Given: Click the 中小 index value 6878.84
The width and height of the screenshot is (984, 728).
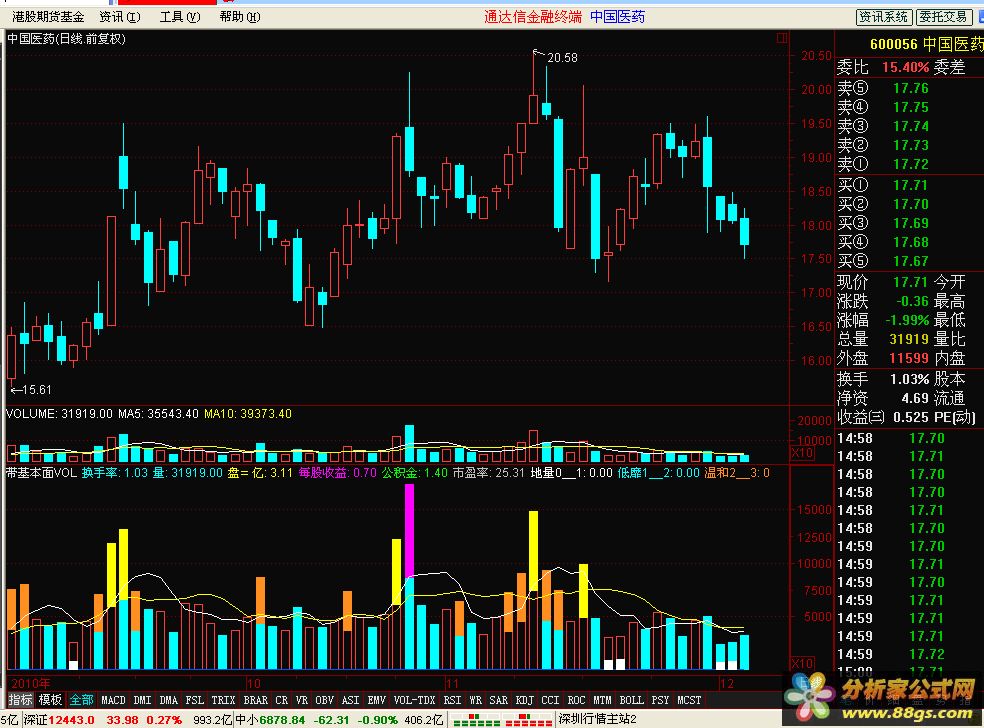Looking at the screenshot, I should [x=282, y=720].
